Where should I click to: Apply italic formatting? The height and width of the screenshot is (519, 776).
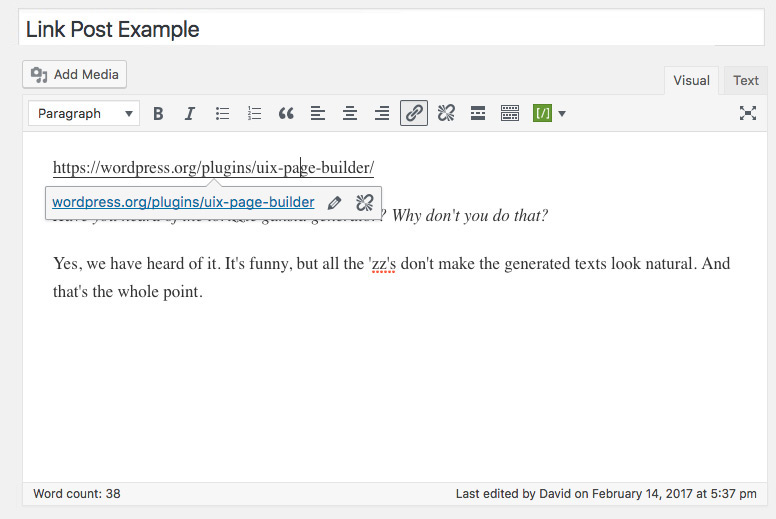[x=189, y=114]
